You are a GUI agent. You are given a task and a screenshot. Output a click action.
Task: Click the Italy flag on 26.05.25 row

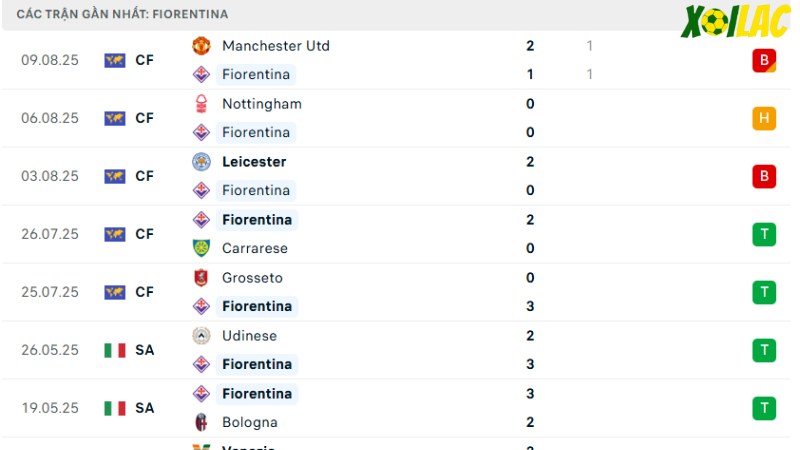115,350
